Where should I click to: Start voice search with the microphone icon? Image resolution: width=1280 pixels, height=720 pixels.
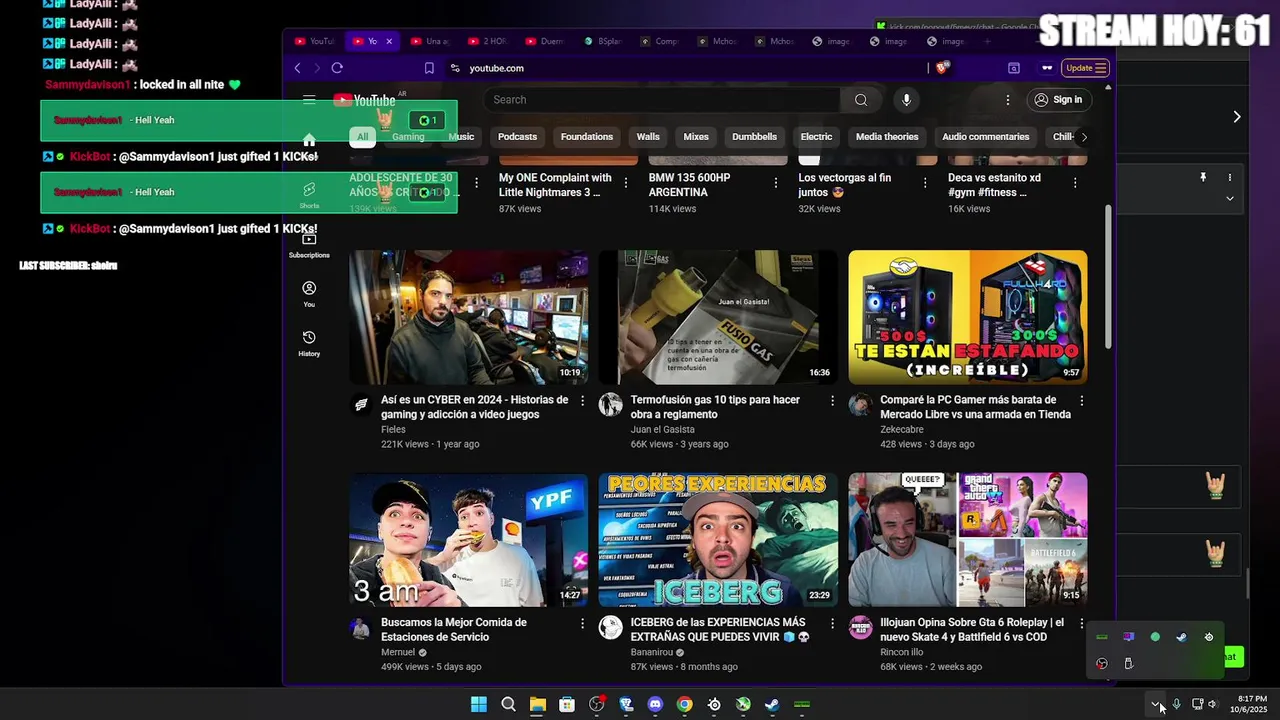point(906,100)
